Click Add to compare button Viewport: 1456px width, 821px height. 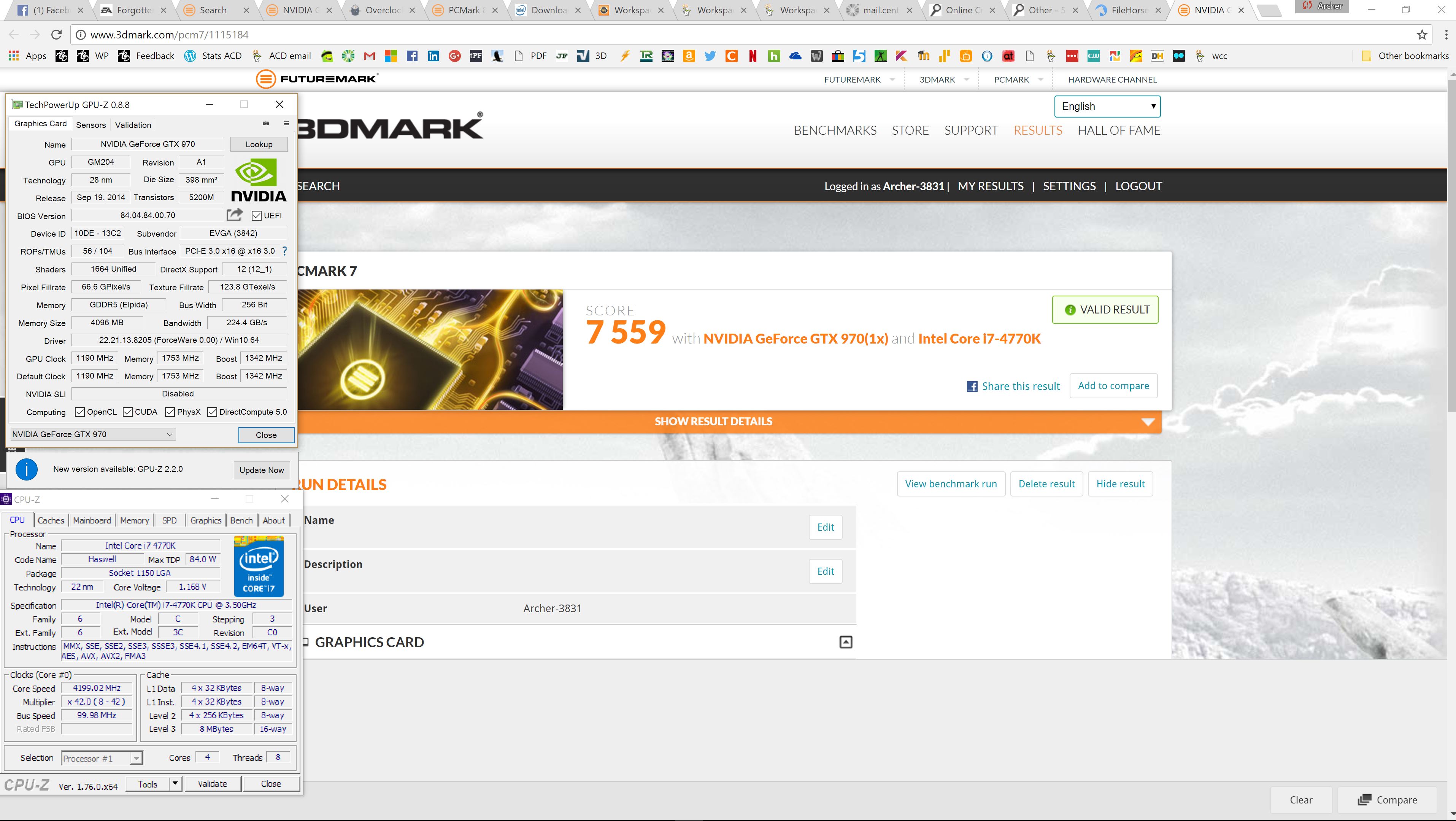[x=1113, y=386]
